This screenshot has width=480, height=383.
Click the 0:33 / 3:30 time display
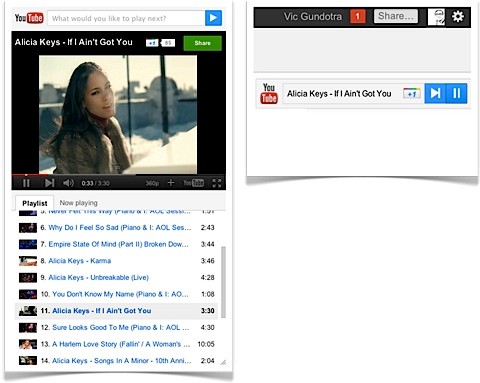click(x=95, y=183)
